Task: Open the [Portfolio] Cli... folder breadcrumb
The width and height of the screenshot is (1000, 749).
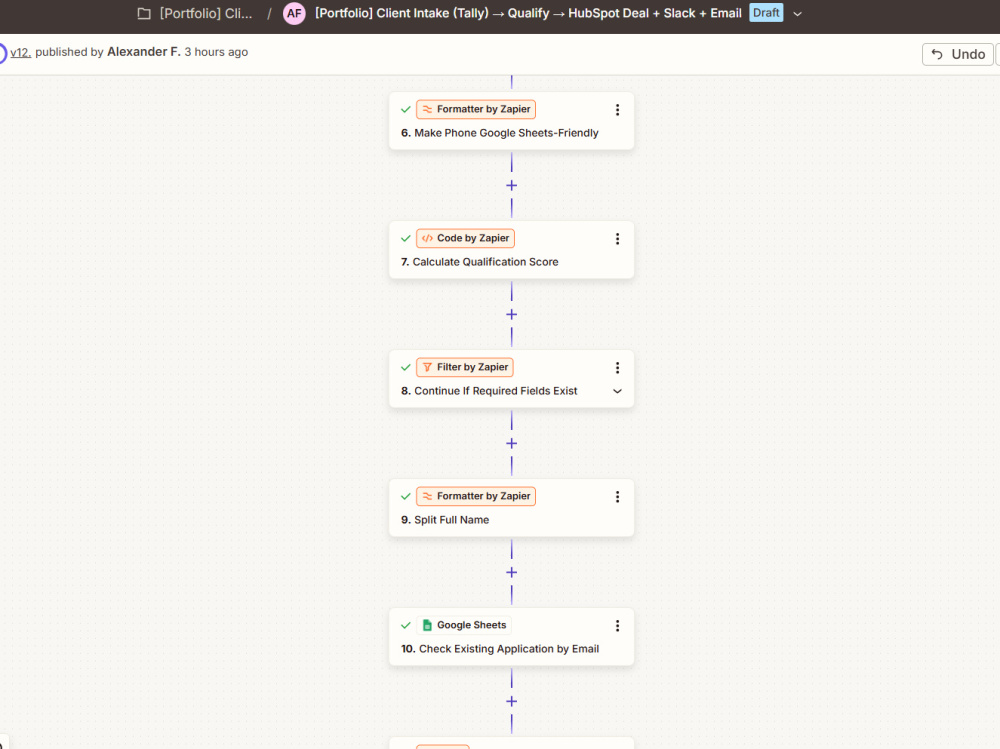Action: pyautogui.click(x=206, y=13)
